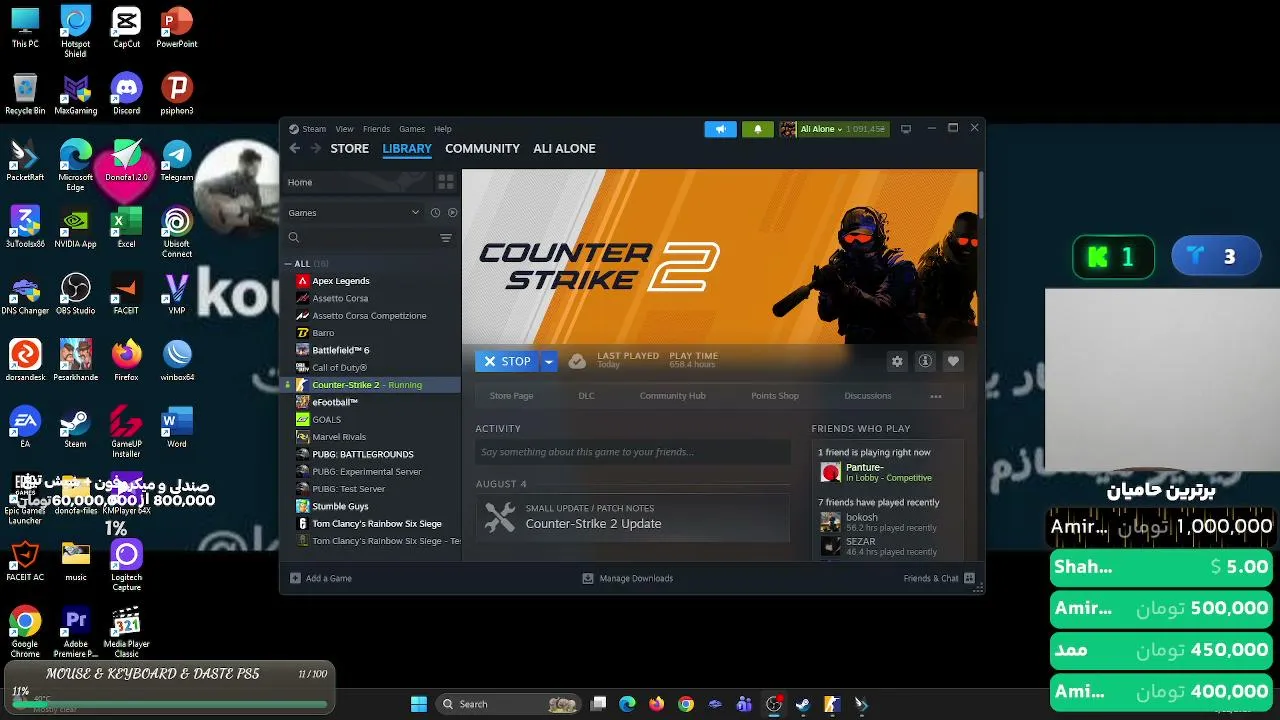
Task: Show more Counter-Strike 2 links ellipsis
Action: click(x=936, y=396)
